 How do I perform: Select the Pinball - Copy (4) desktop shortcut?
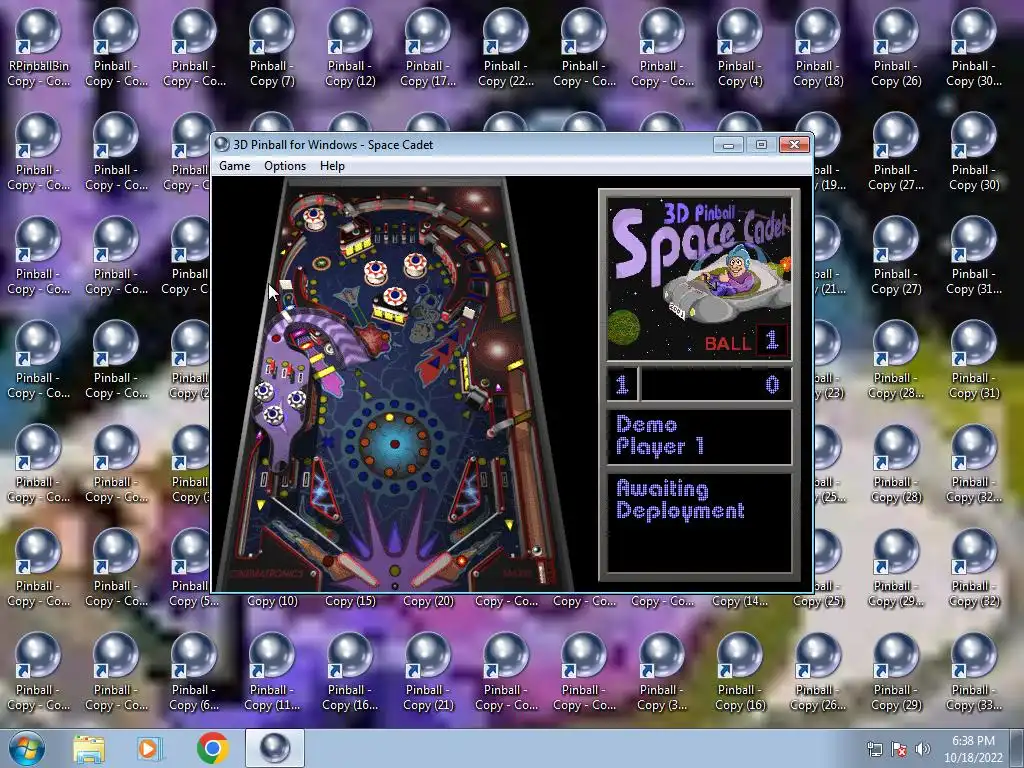(x=740, y=49)
